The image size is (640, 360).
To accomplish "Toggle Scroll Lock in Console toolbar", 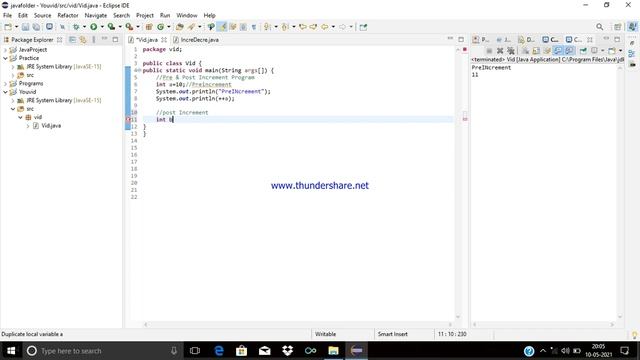I will coord(536,51).
